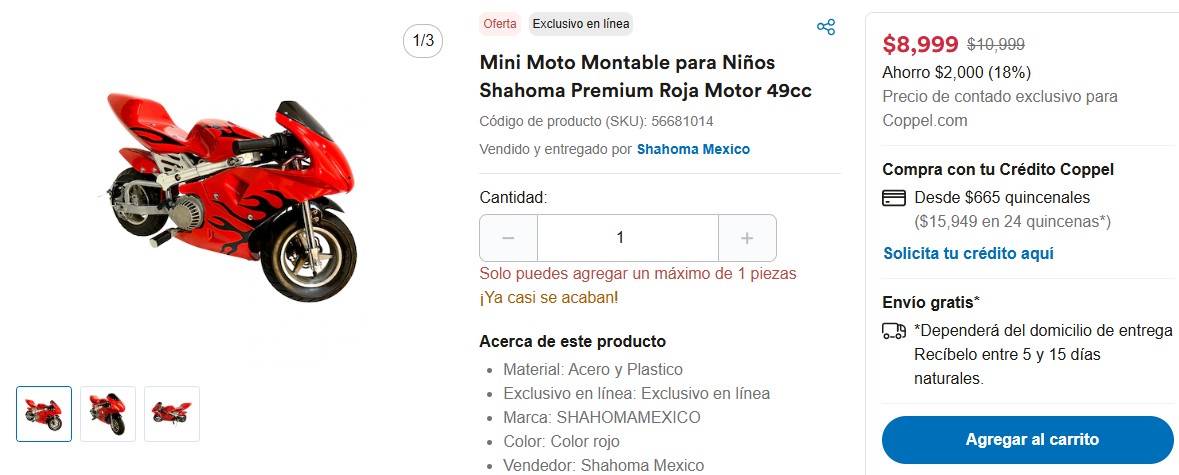Click the share icon
Image resolution: width=1179 pixels, height=475 pixels.
coord(826,27)
